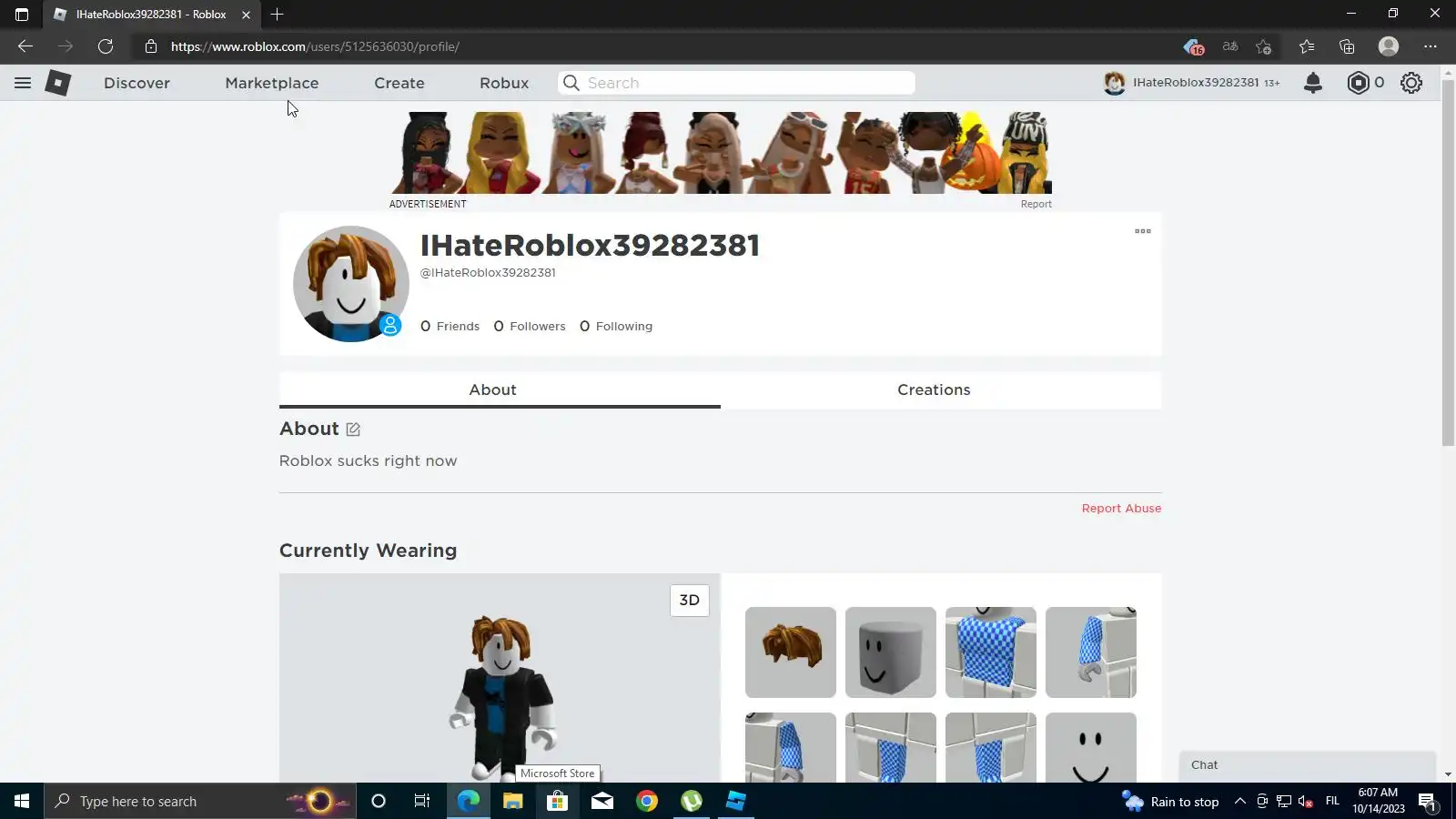Click the Report Abuse link

tap(1121, 509)
